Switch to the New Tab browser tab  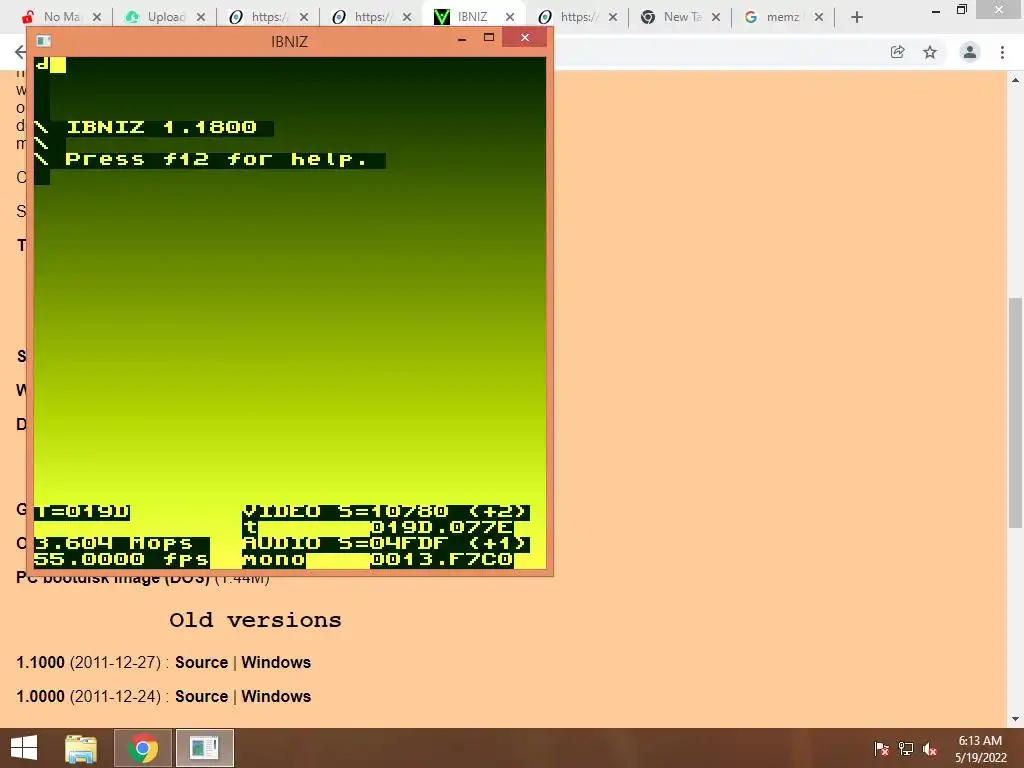tap(682, 17)
